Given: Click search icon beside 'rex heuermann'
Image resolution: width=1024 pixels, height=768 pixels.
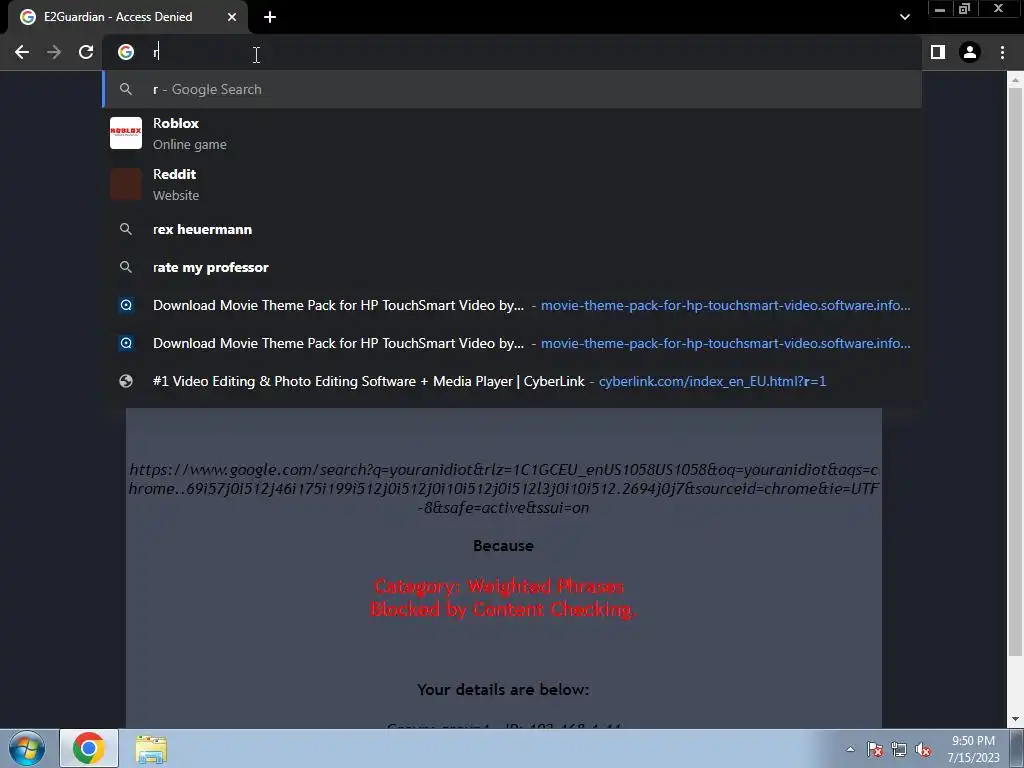Looking at the screenshot, I should 126,229.
